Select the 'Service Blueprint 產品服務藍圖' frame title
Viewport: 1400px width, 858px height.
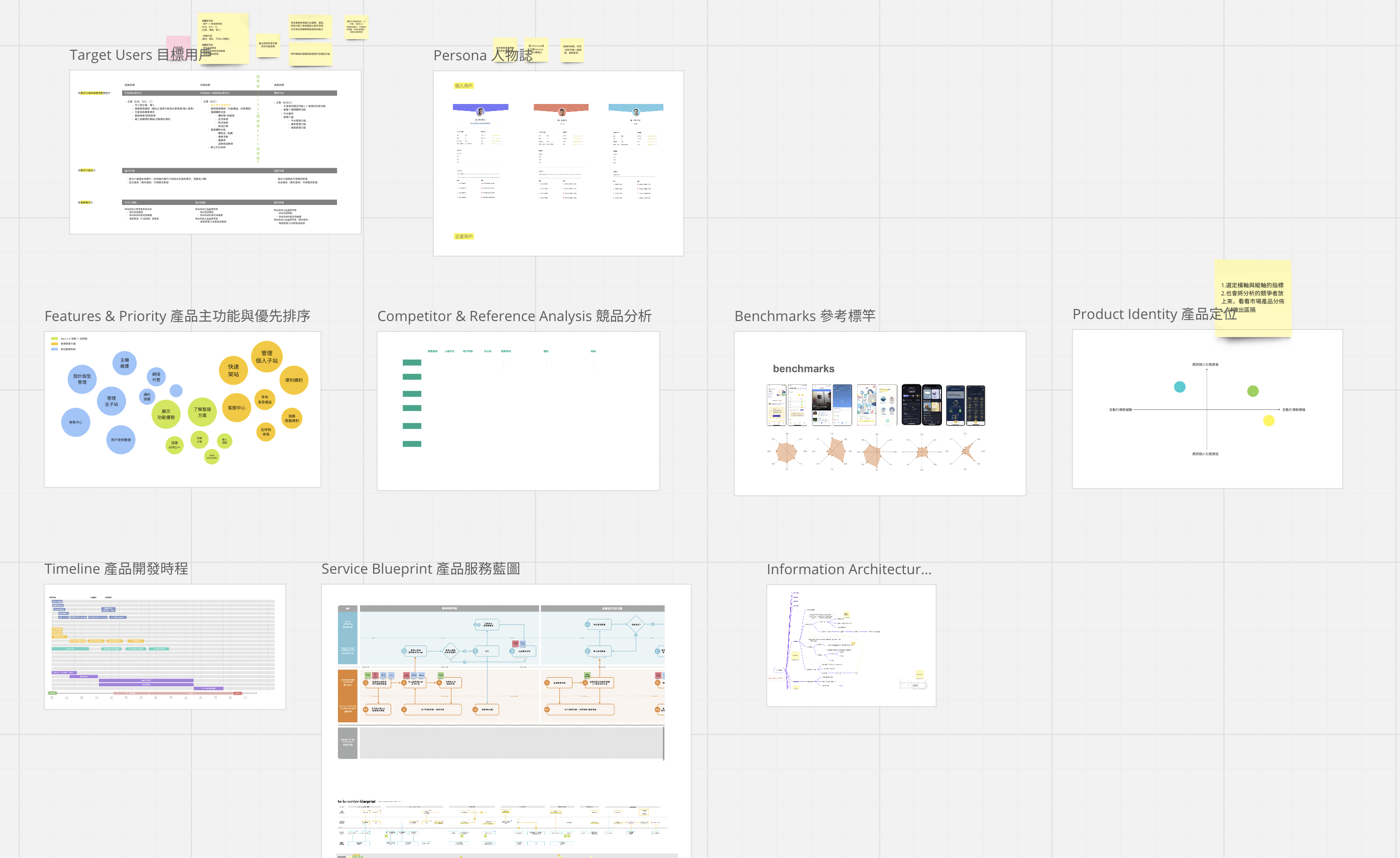pos(420,569)
